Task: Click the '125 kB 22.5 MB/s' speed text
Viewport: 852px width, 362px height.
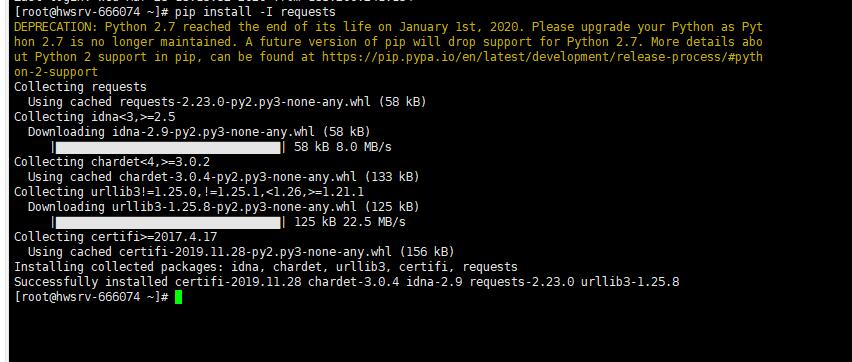Action: coord(349,222)
